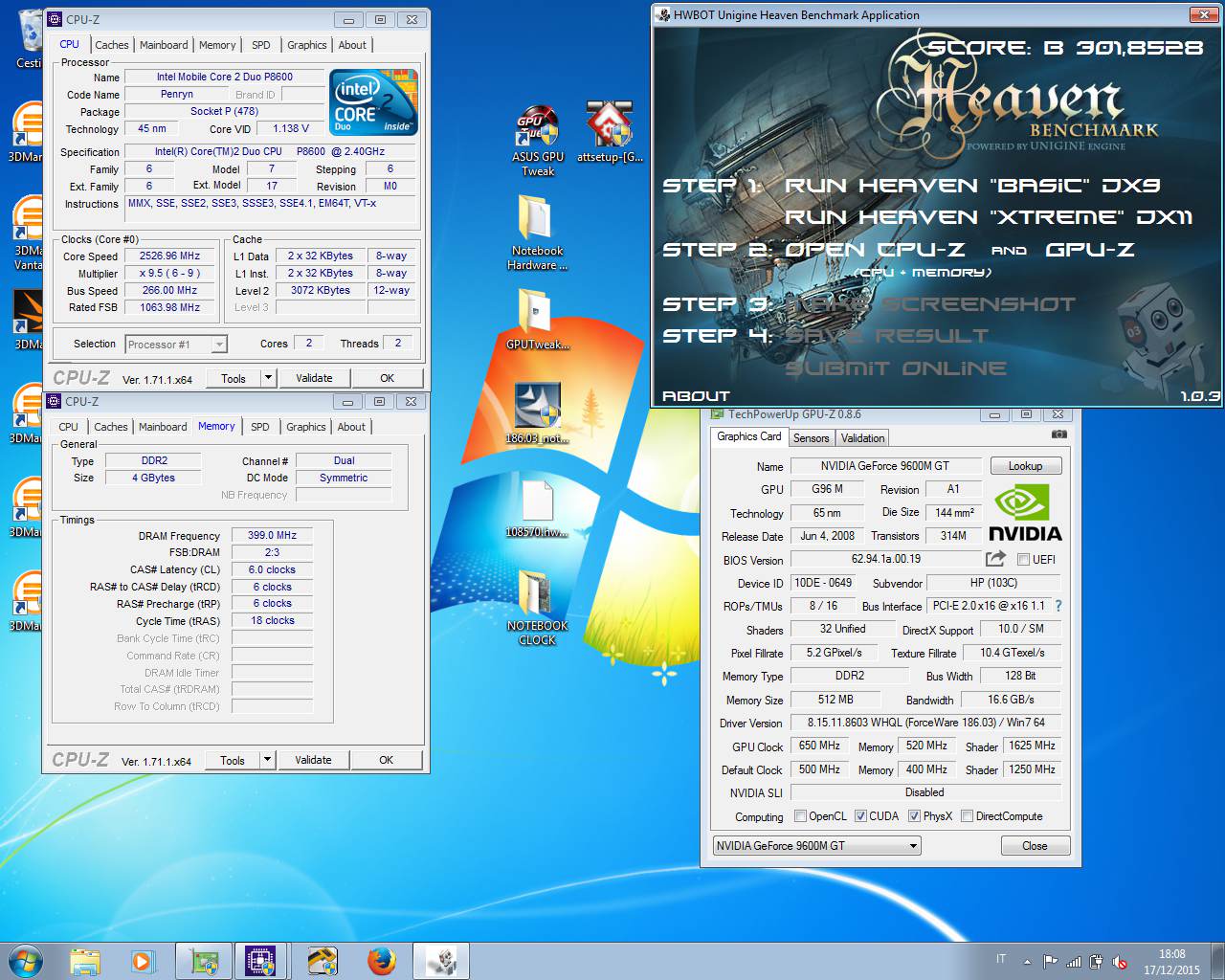Click the IT language indicator
1225x980 pixels.
(1001, 959)
